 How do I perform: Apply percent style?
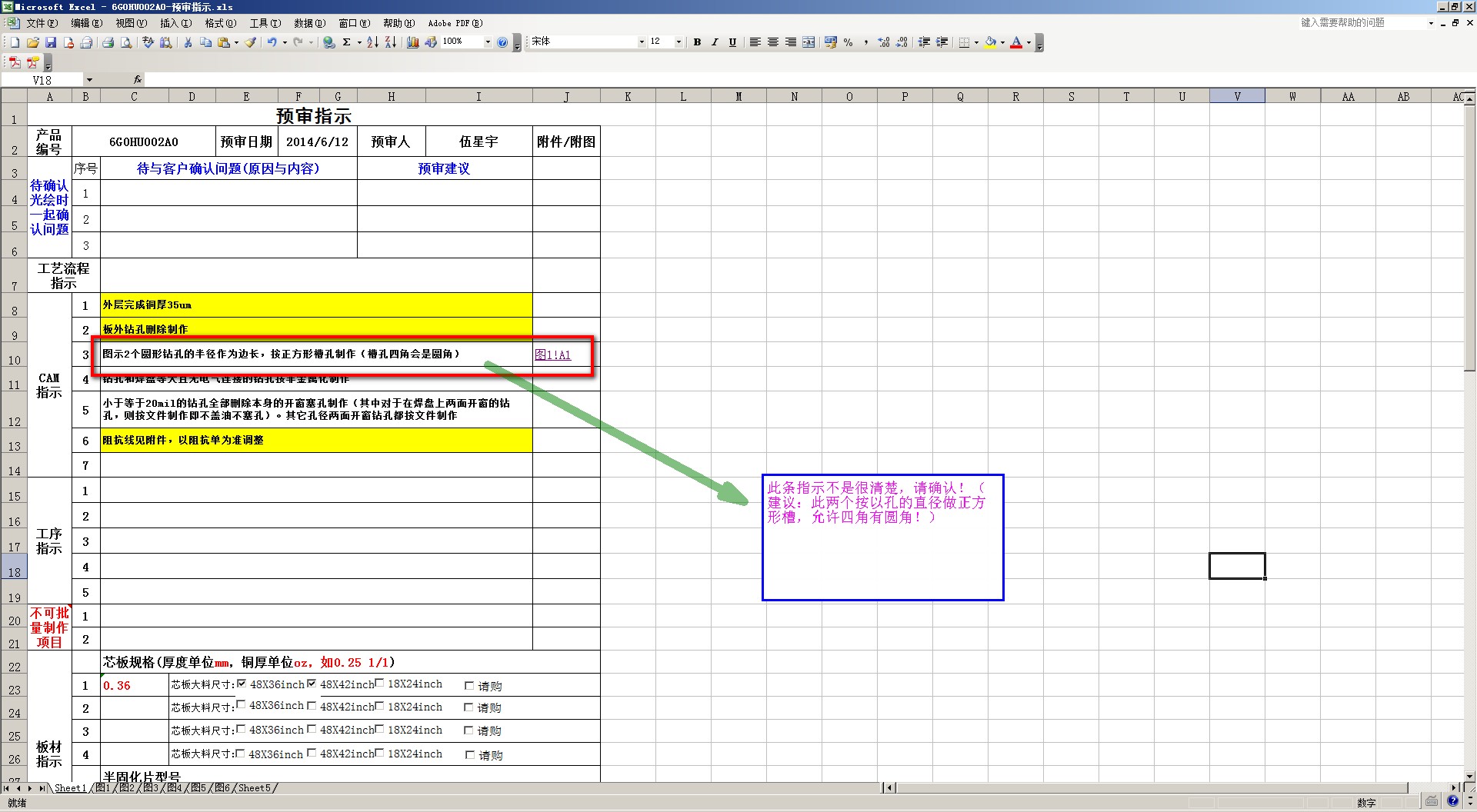pos(849,42)
